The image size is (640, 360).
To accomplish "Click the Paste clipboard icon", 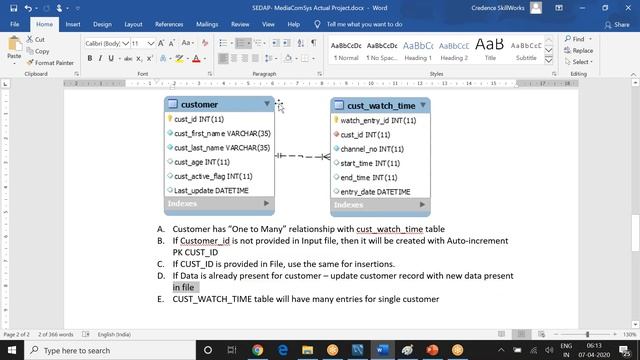I will pos(14,44).
